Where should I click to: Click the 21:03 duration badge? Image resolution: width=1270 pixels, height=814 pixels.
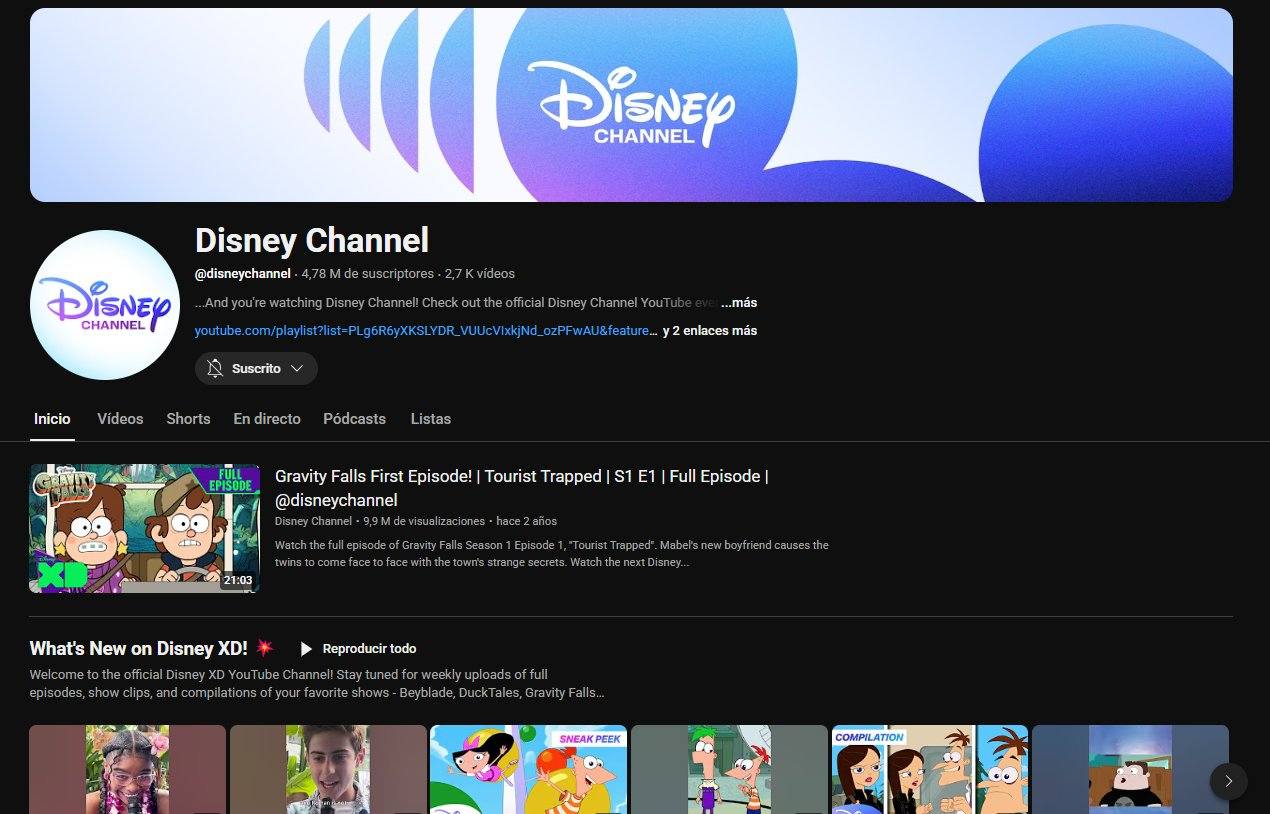coord(238,580)
